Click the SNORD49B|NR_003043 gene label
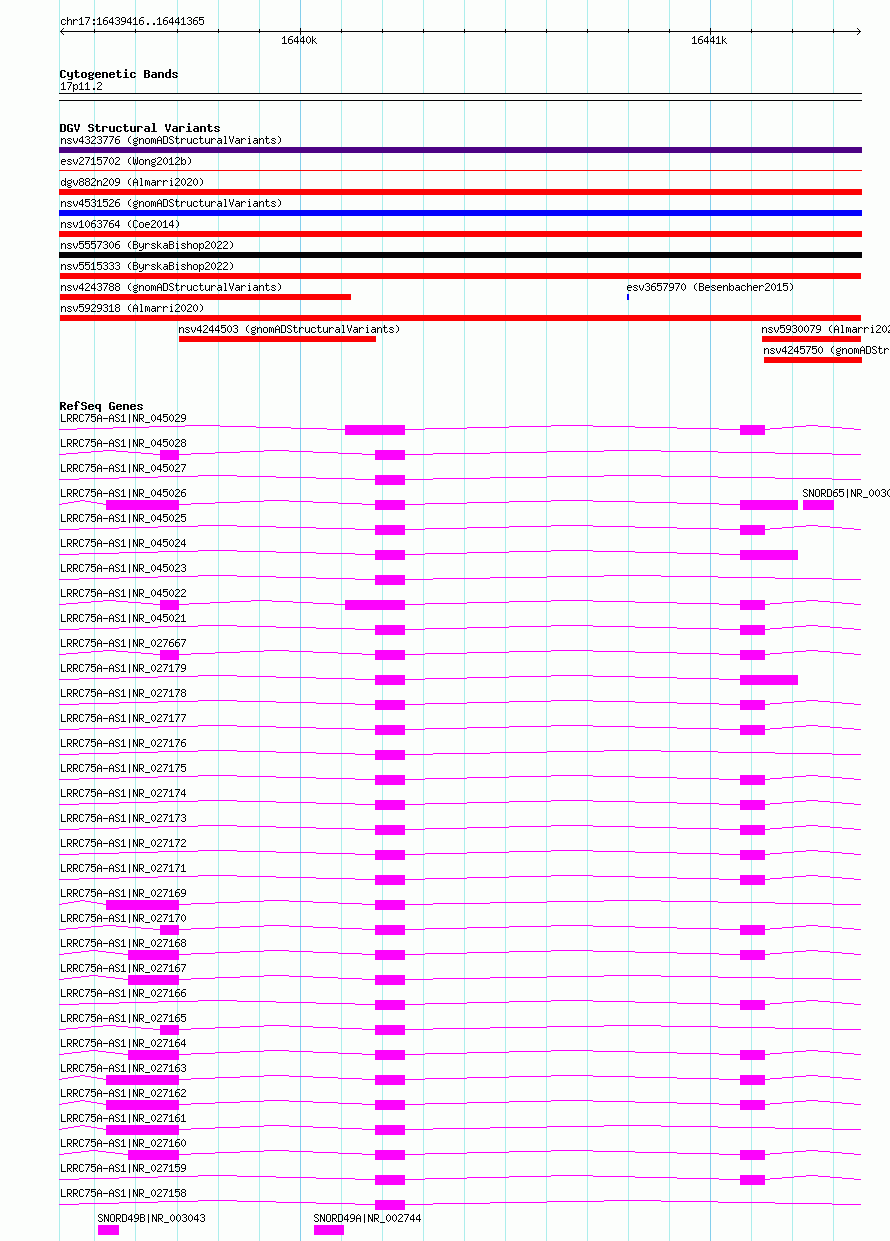 click(152, 1218)
